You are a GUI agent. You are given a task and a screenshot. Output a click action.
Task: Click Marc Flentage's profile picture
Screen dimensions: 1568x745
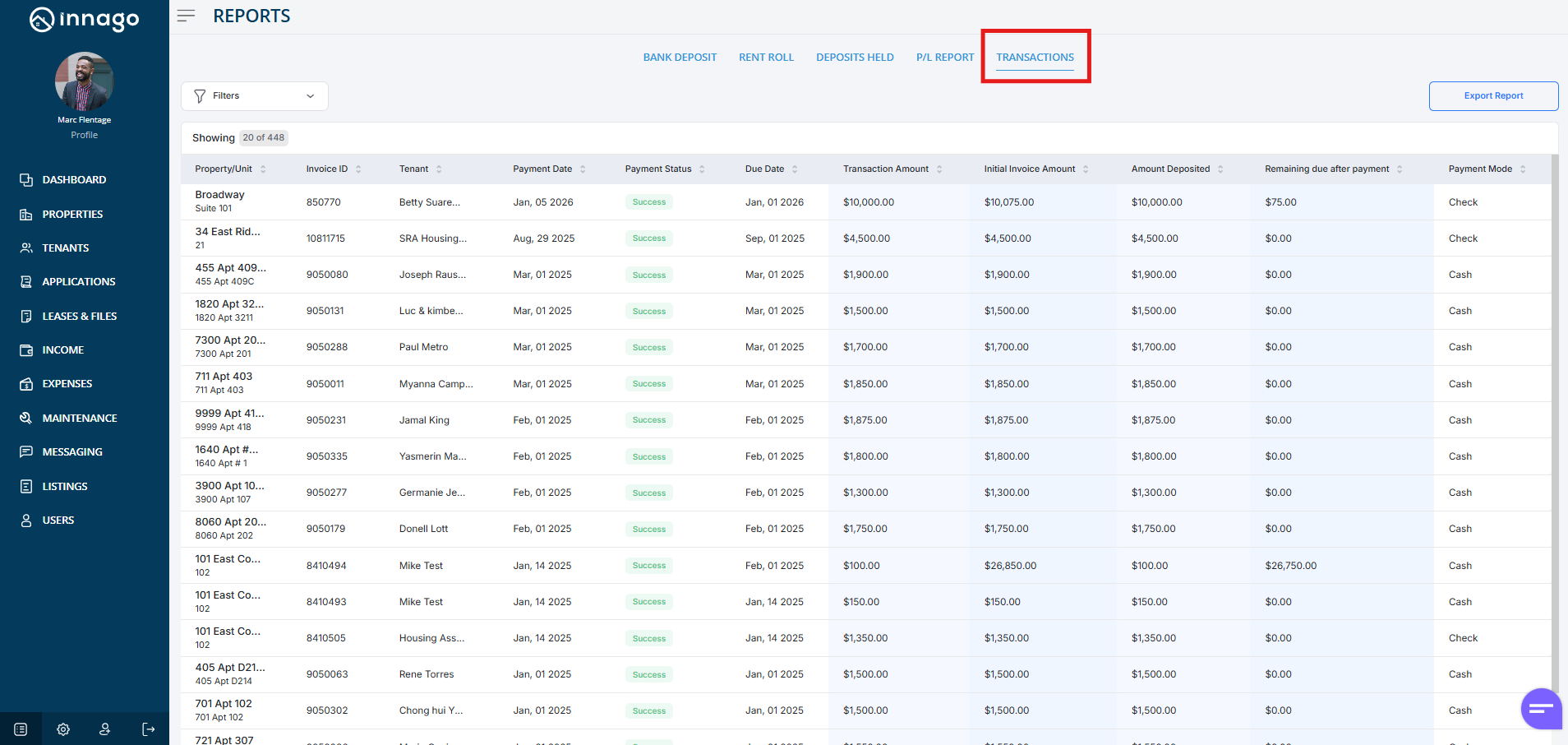pyautogui.click(x=84, y=81)
